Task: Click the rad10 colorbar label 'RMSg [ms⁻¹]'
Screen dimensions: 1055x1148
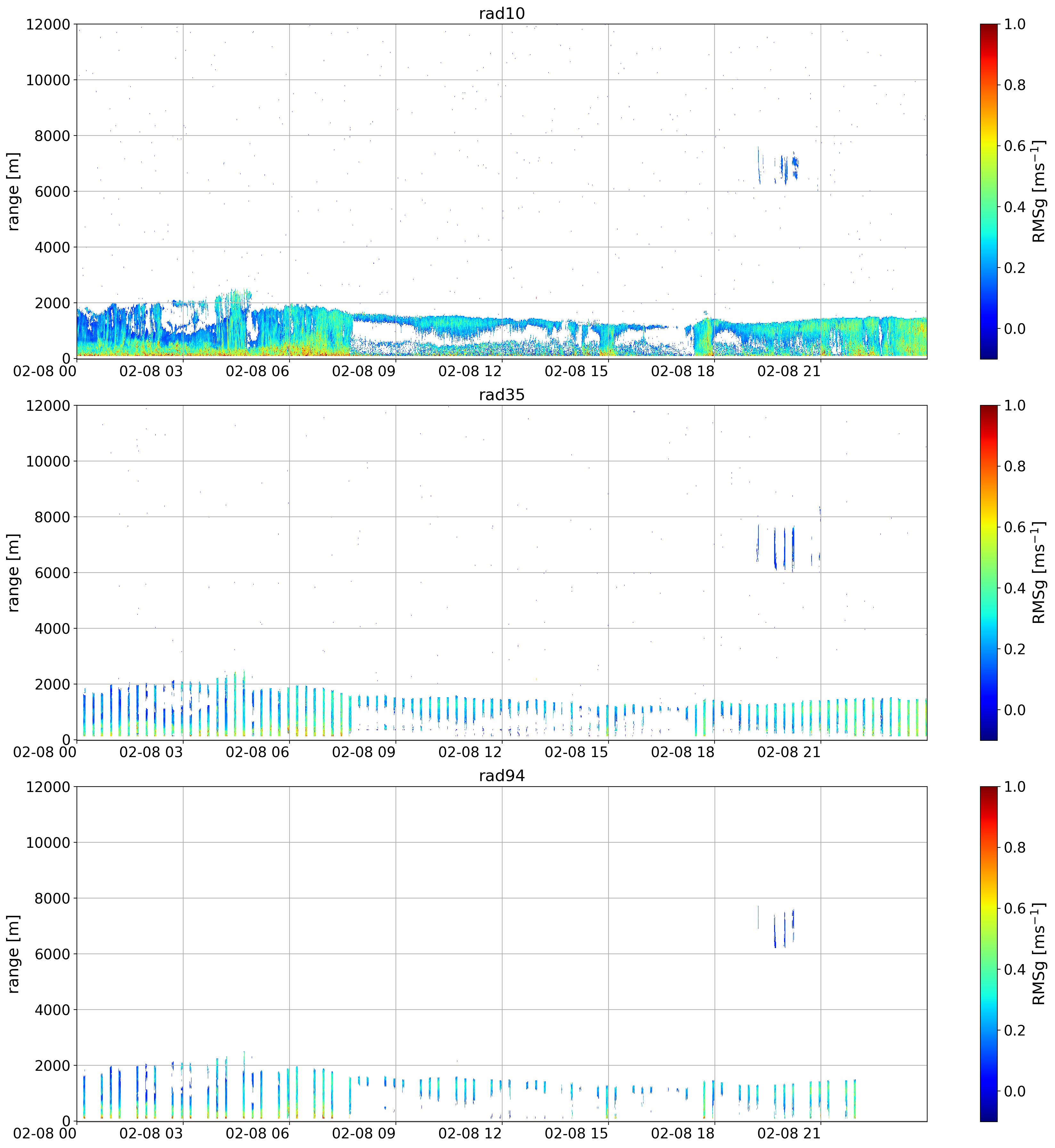Action: coord(1039,191)
